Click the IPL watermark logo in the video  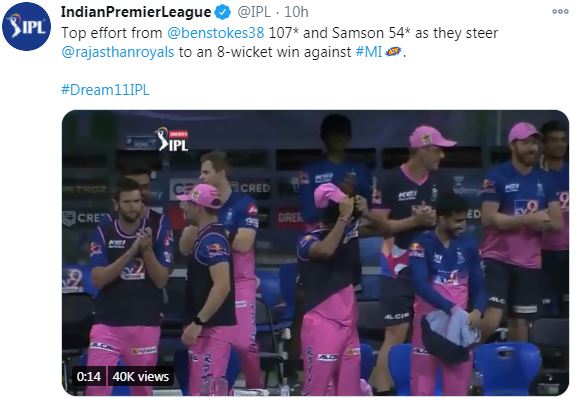pyautogui.click(x=172, y=139)
